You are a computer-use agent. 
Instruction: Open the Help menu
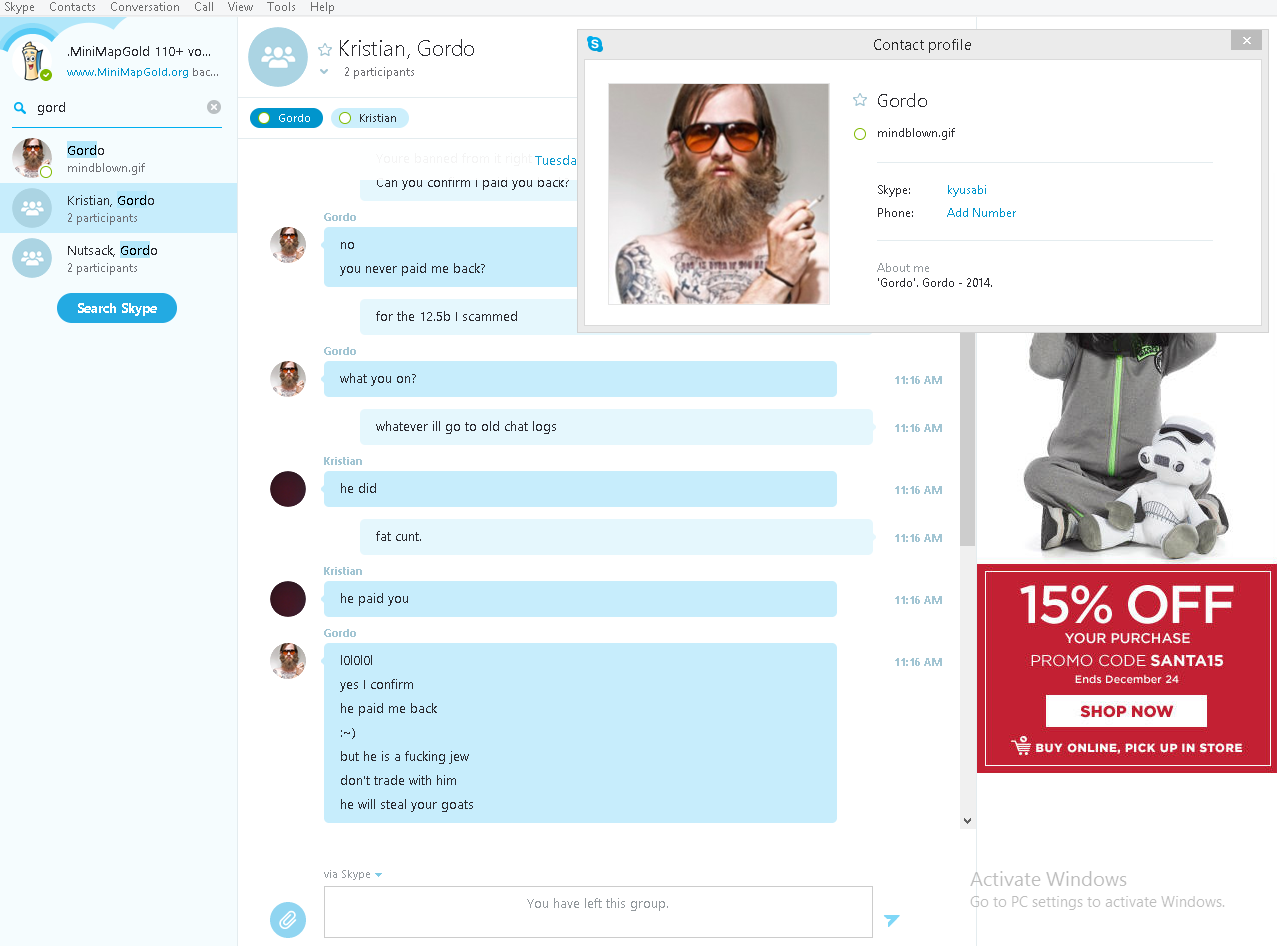click(322, 7)
